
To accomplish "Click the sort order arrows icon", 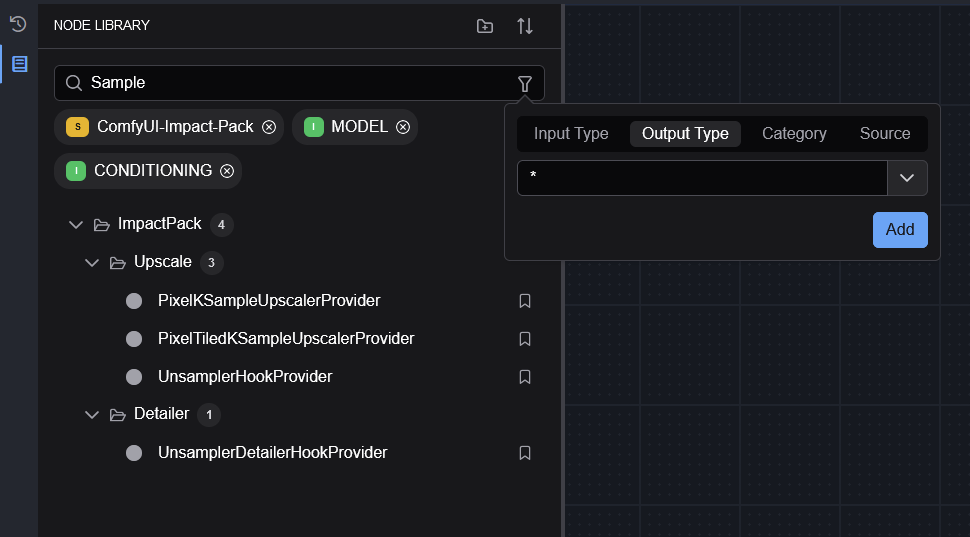I will click(x=525, y=26).
